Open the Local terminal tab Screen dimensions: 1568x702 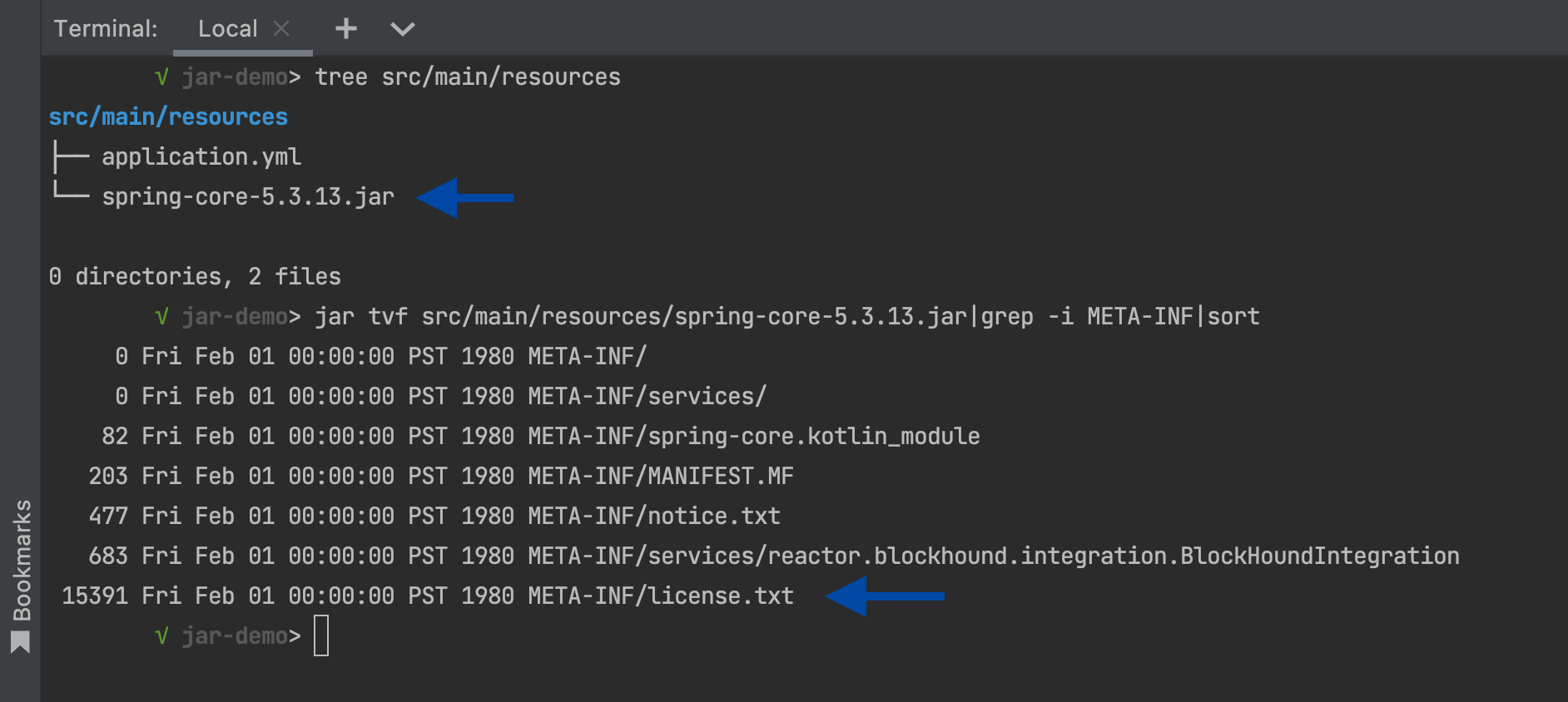click(227, 28)
